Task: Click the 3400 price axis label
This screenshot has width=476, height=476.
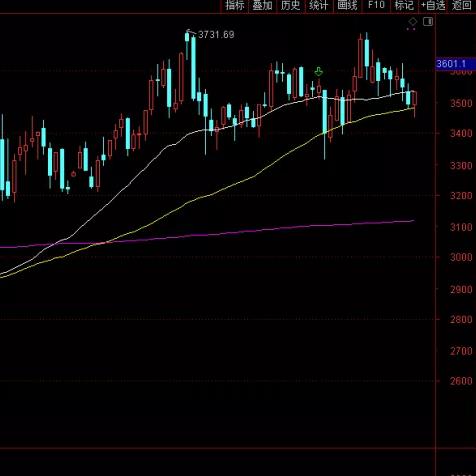Action: [461, 133]
